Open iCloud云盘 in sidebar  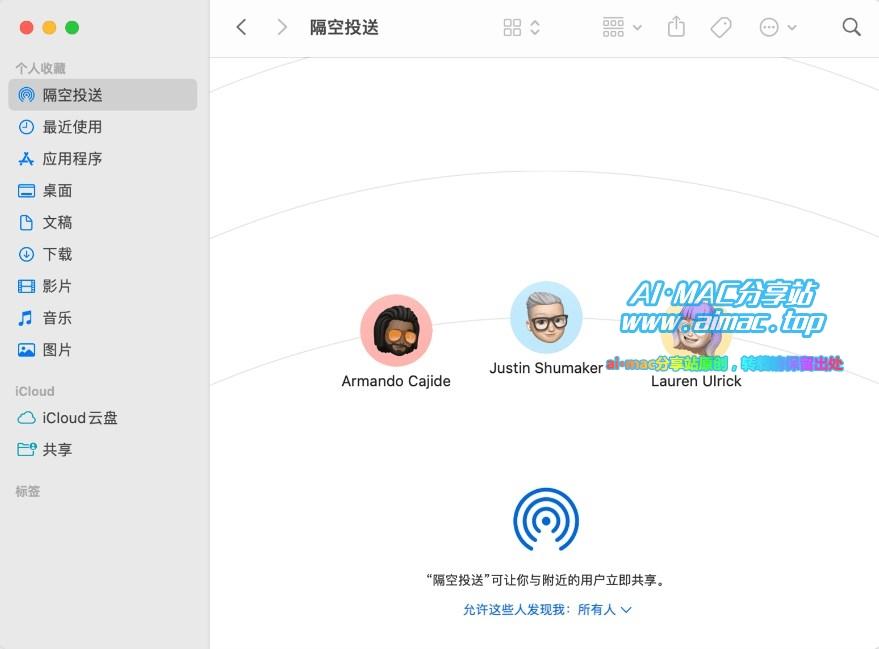coord(103,418)
